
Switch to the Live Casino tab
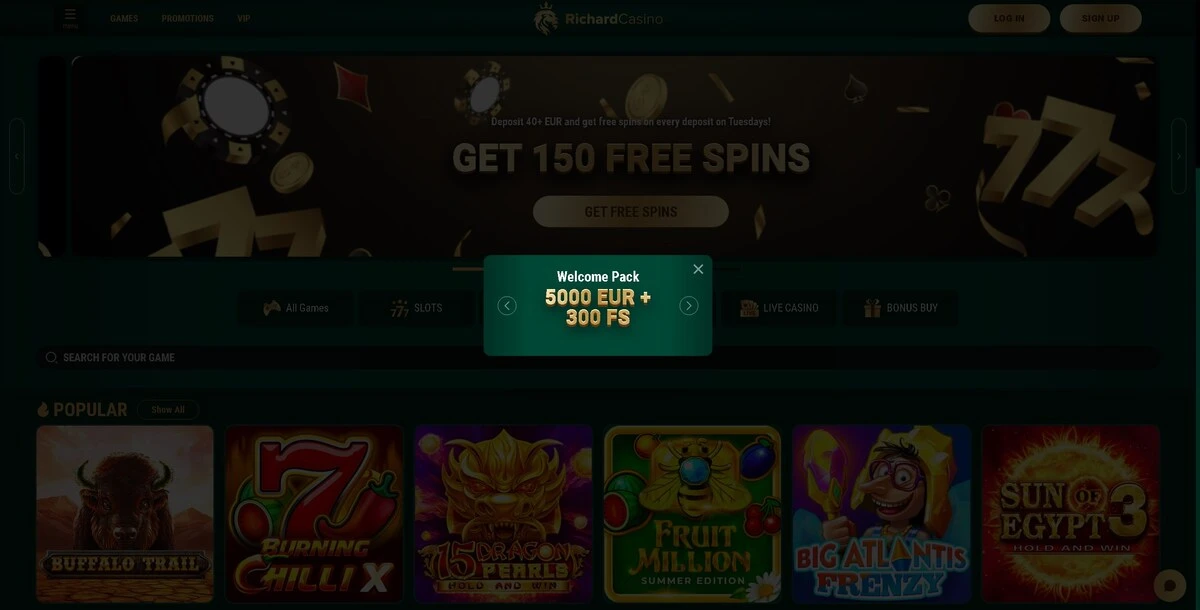point(779,308)
